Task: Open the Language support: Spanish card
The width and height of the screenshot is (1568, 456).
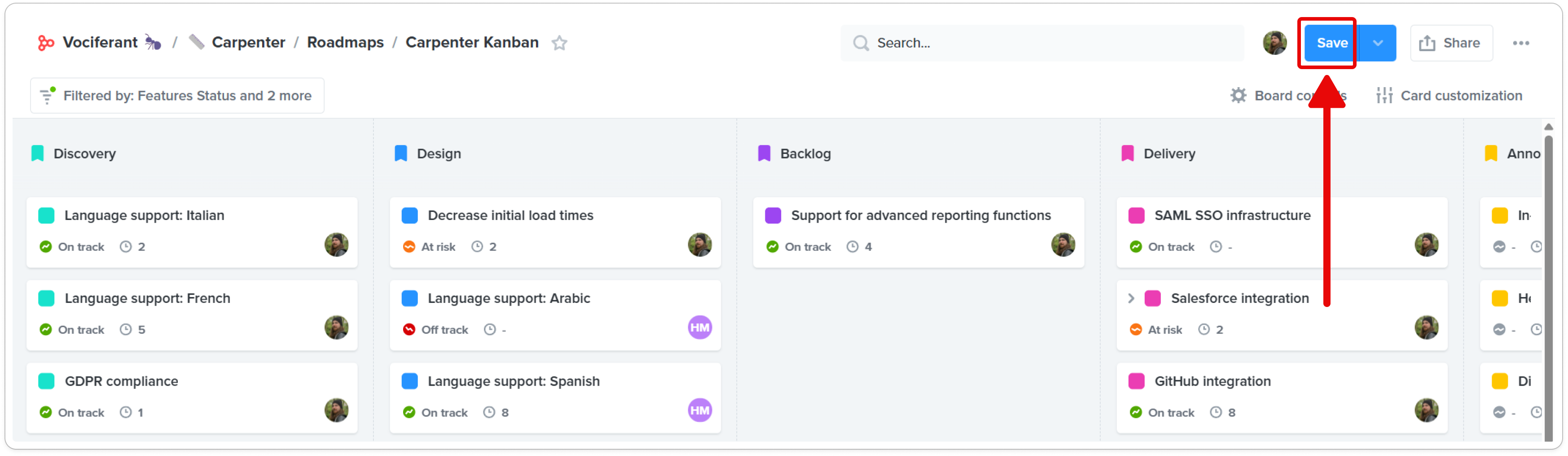Action: (x=555, y=398)
